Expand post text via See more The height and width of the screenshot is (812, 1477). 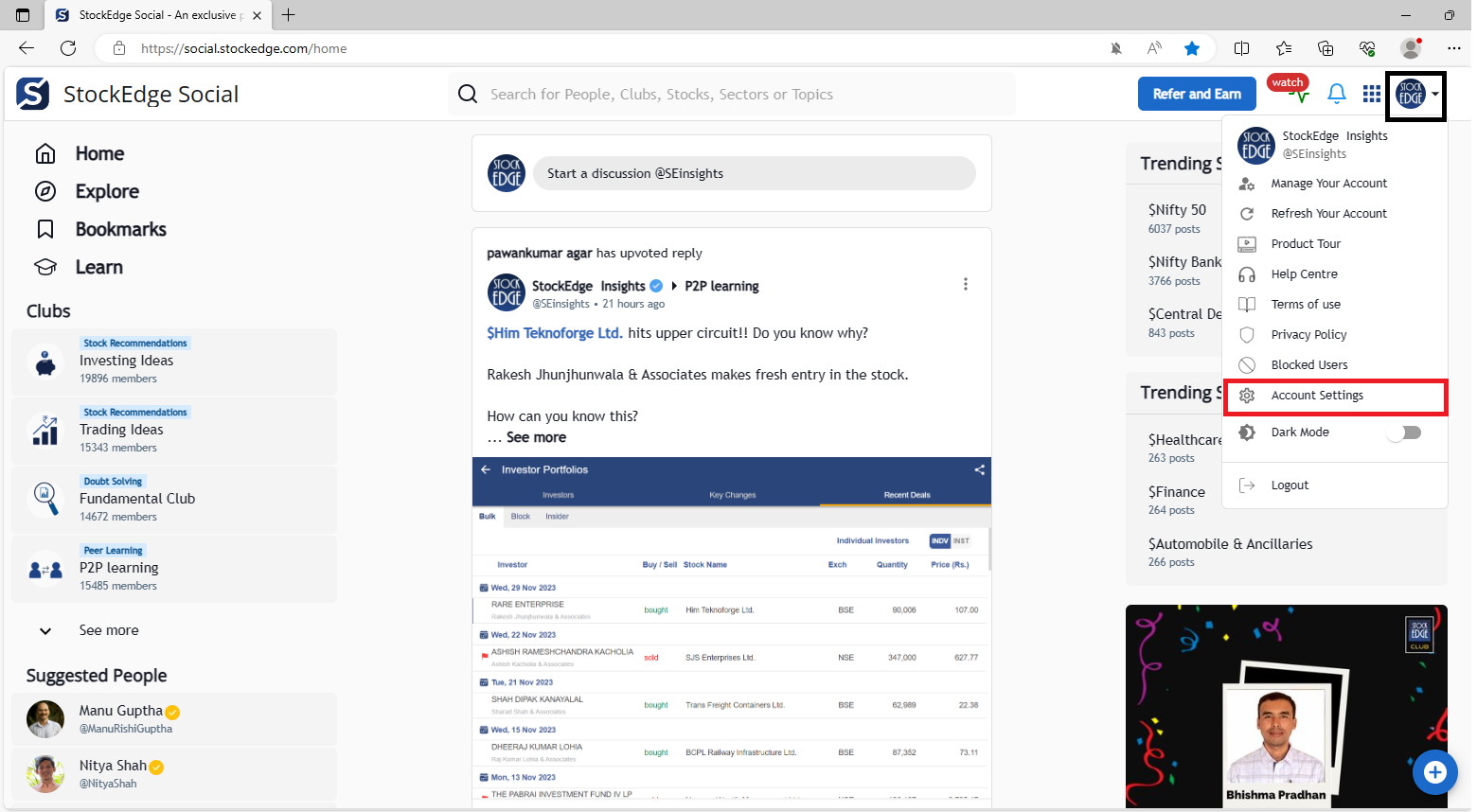click(536, 437)
